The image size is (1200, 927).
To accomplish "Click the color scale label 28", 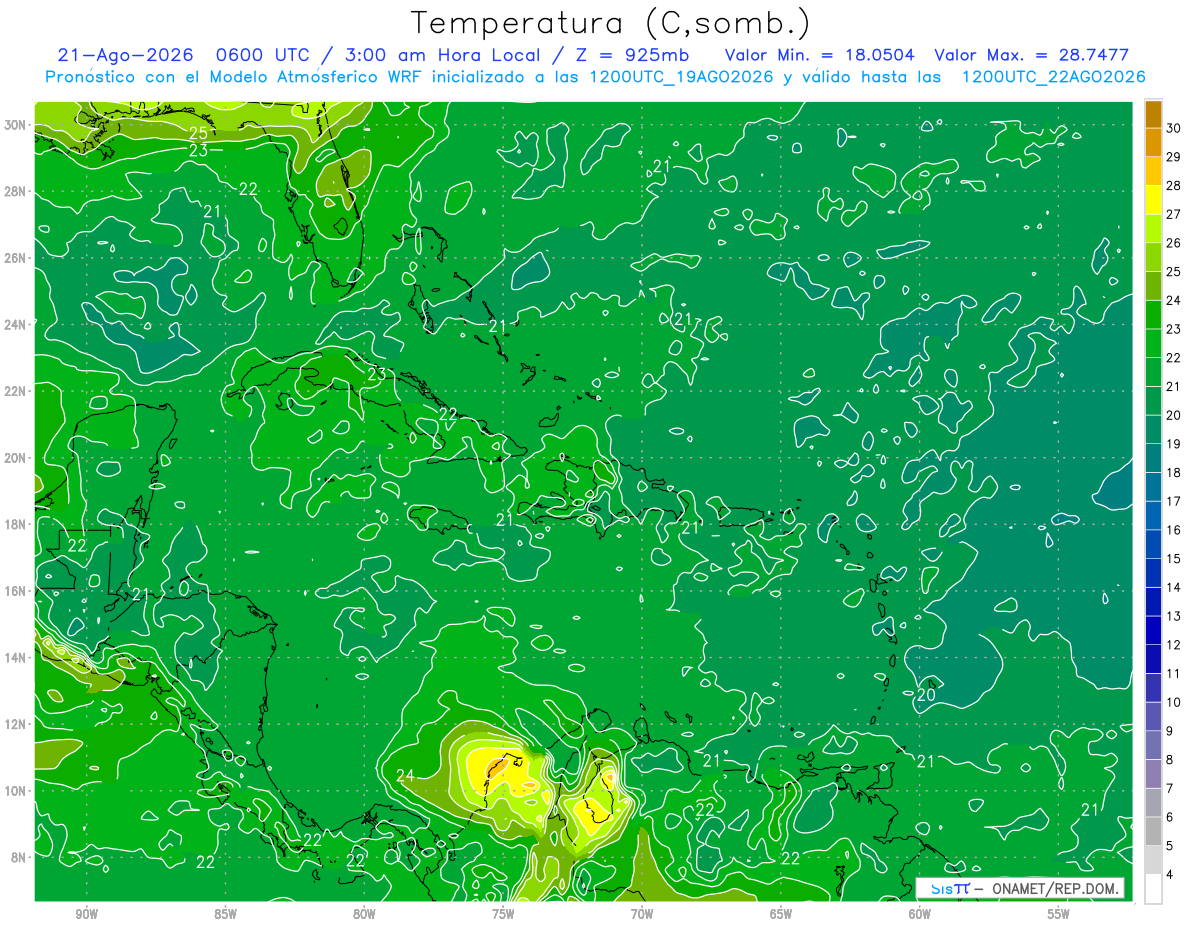I will pos(1174,186).
